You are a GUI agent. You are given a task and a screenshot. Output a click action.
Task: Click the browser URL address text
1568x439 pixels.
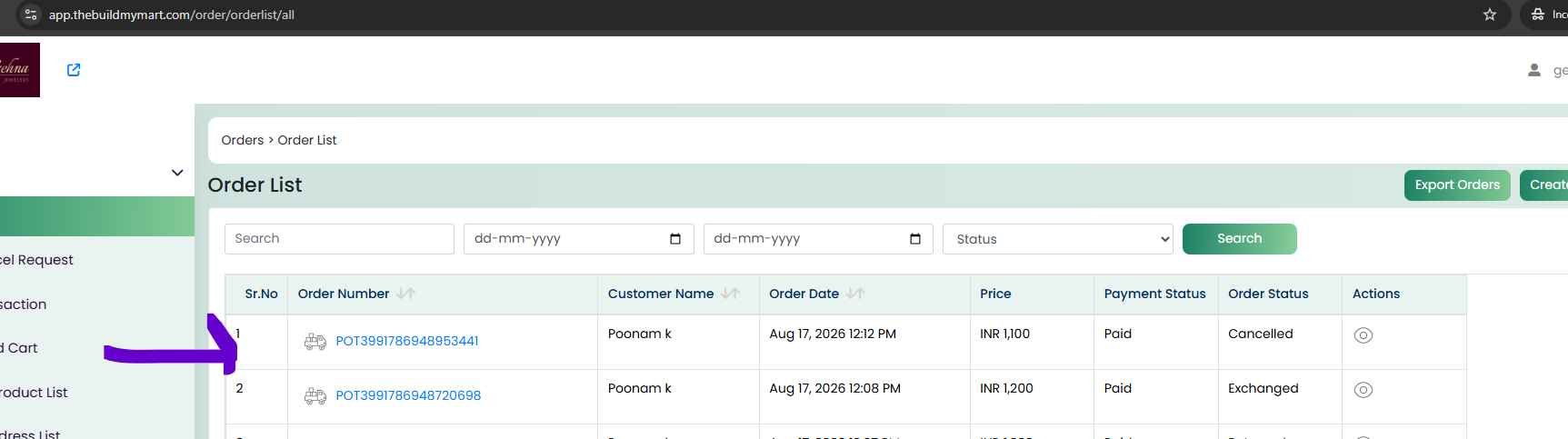pos(172,15)
